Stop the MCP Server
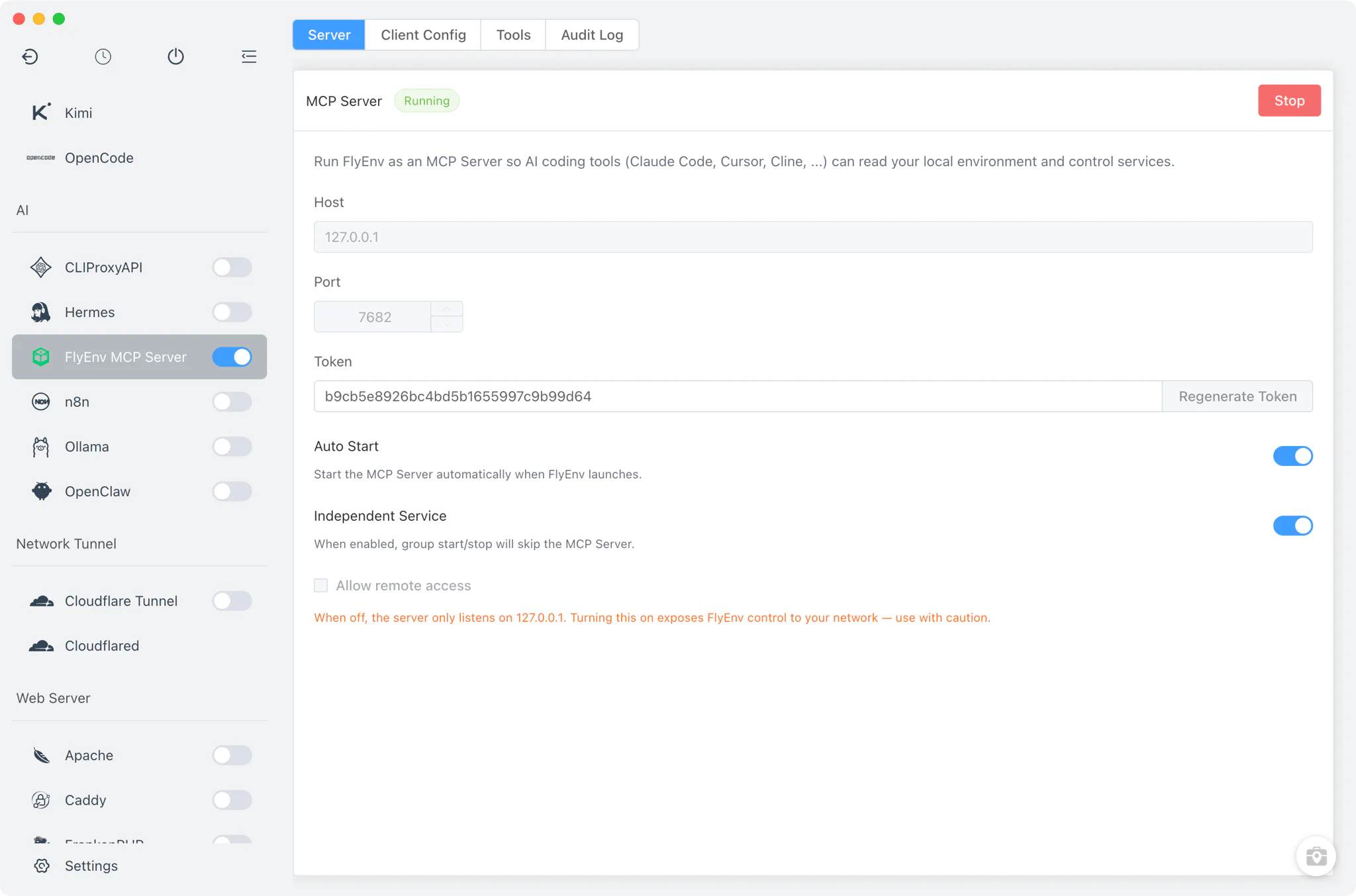The width and height of the screenshot is (1356, 896). [1289, 101]
